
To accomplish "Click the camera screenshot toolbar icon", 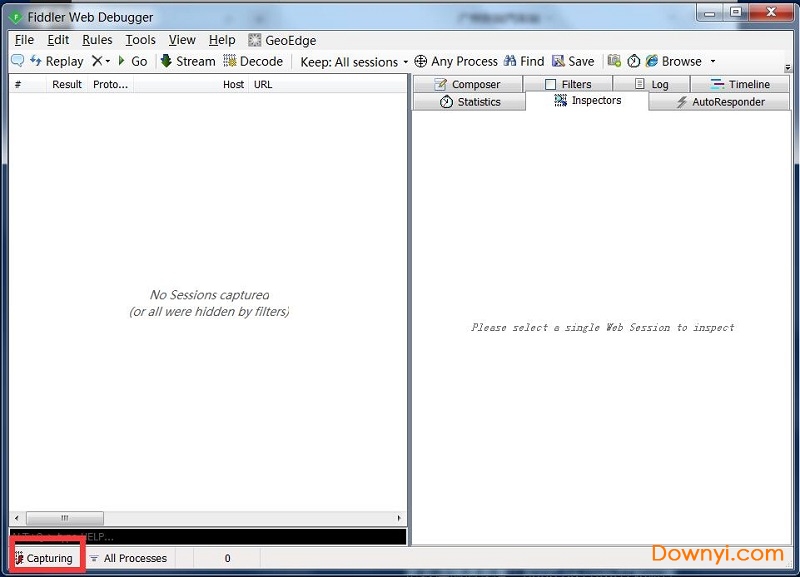I will tap(614, 61).
